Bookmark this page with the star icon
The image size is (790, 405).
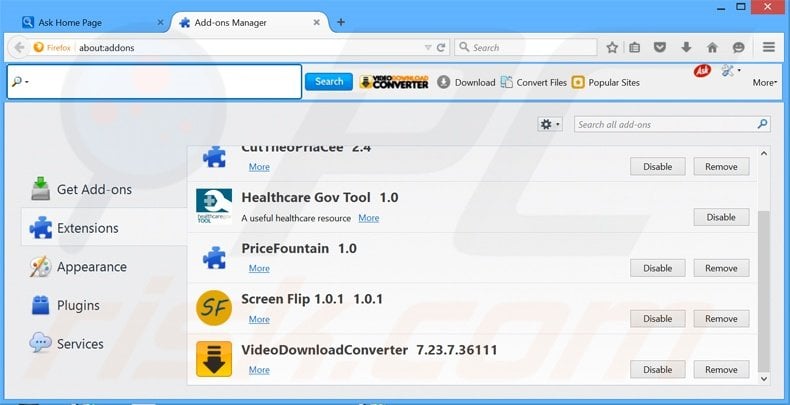[612, 47]
